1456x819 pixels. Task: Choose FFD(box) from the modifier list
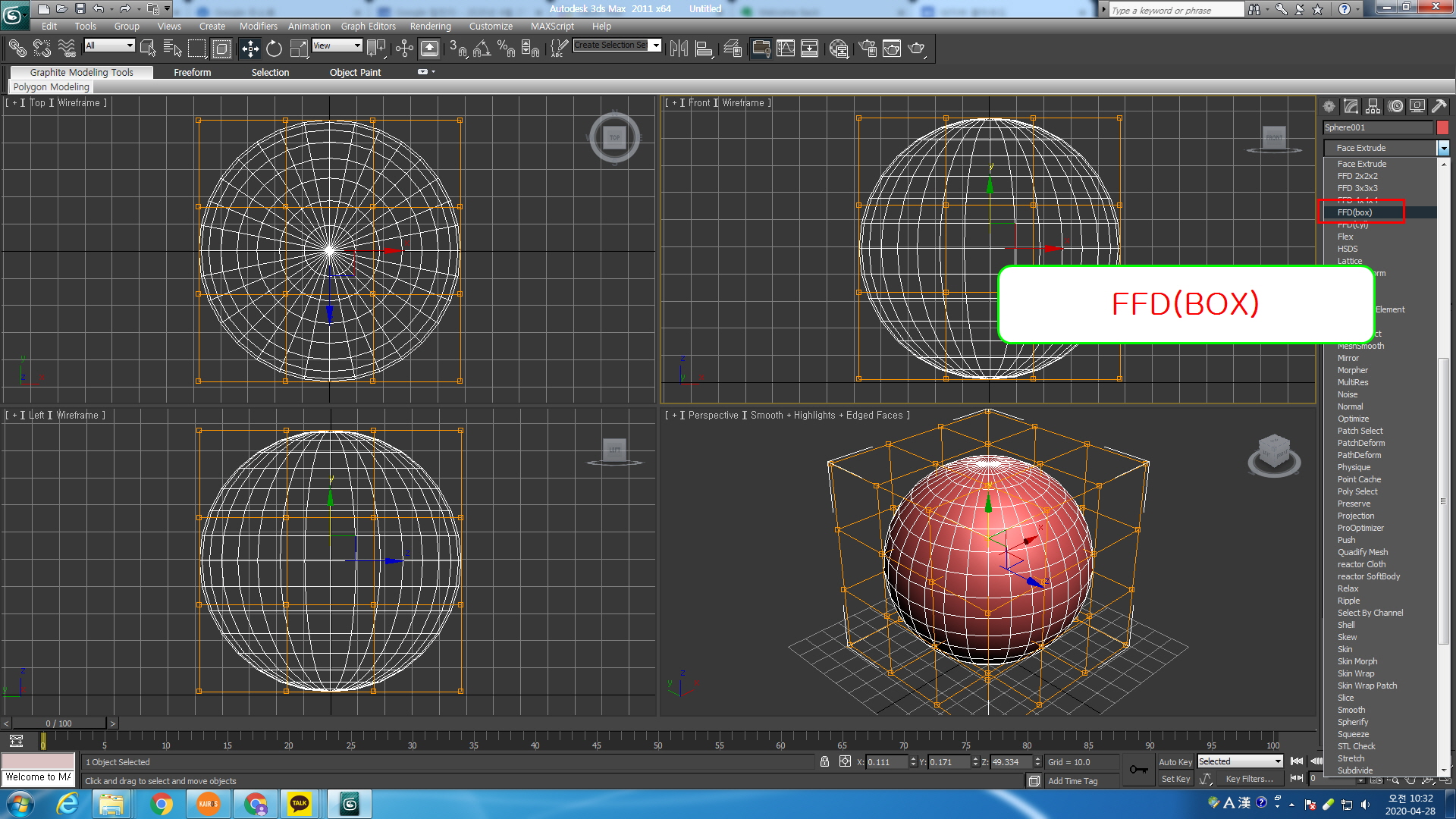pos(1354,212)
